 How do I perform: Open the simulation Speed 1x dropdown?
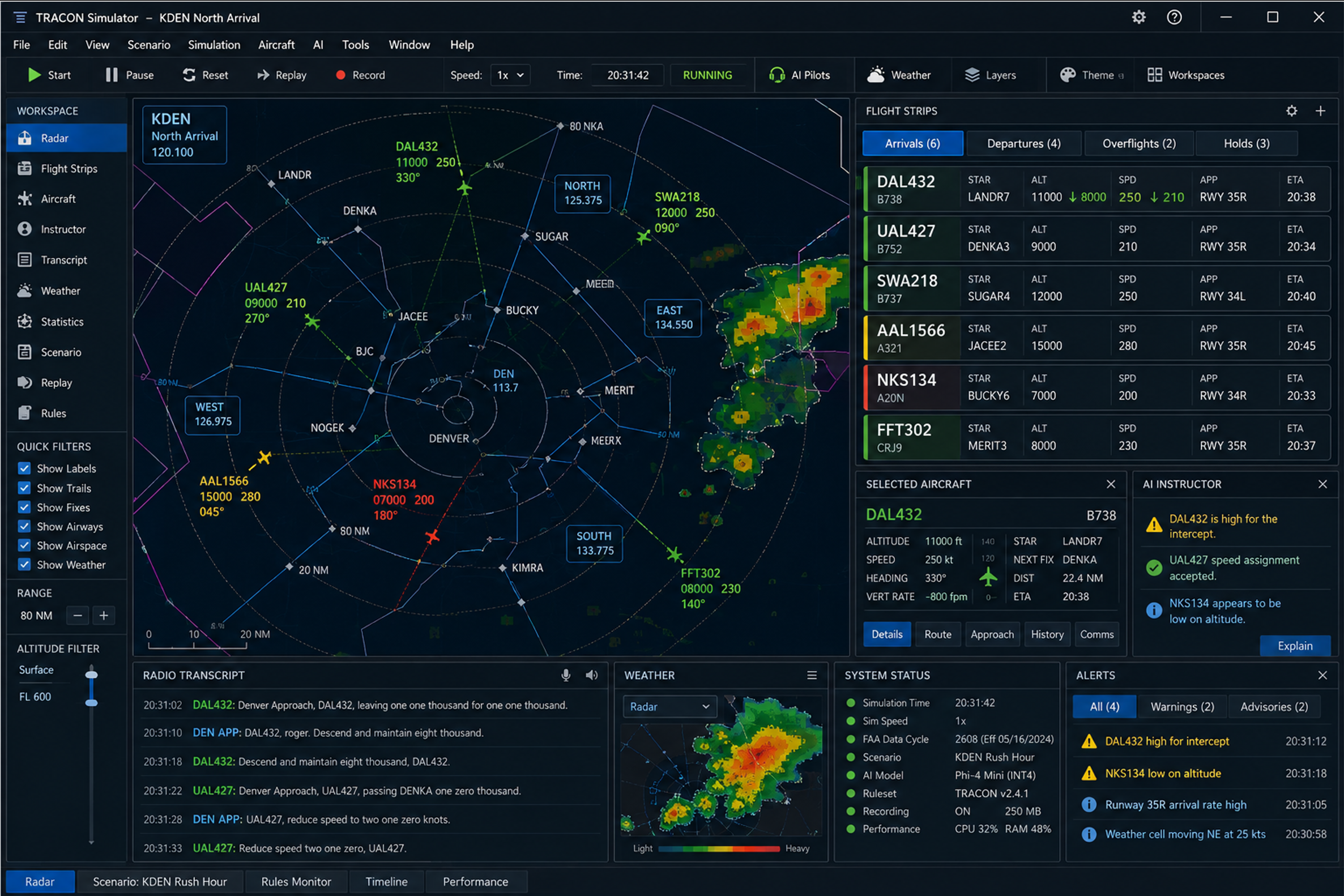(510, 75)
